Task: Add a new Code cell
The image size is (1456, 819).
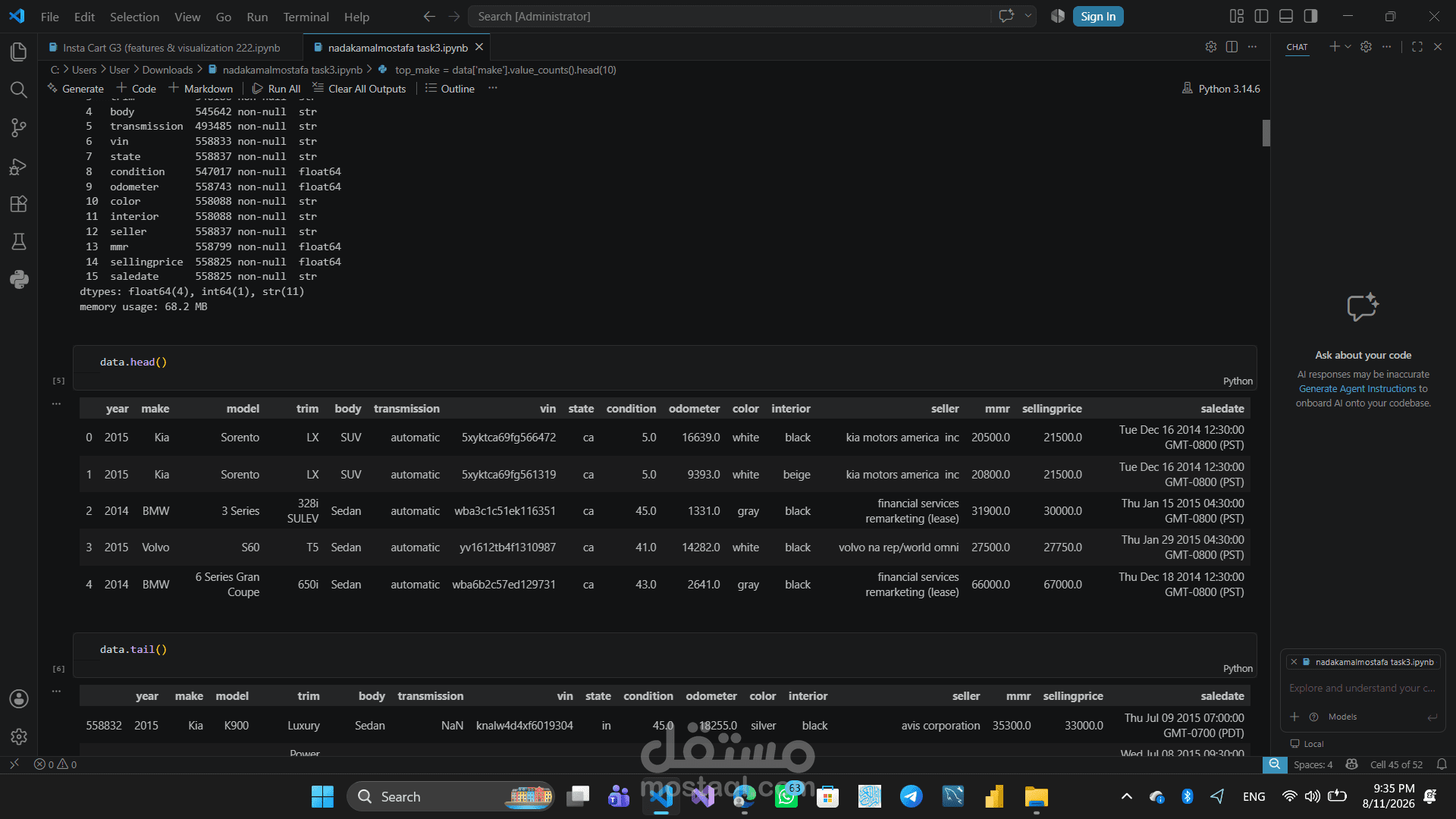Action: 136,89
